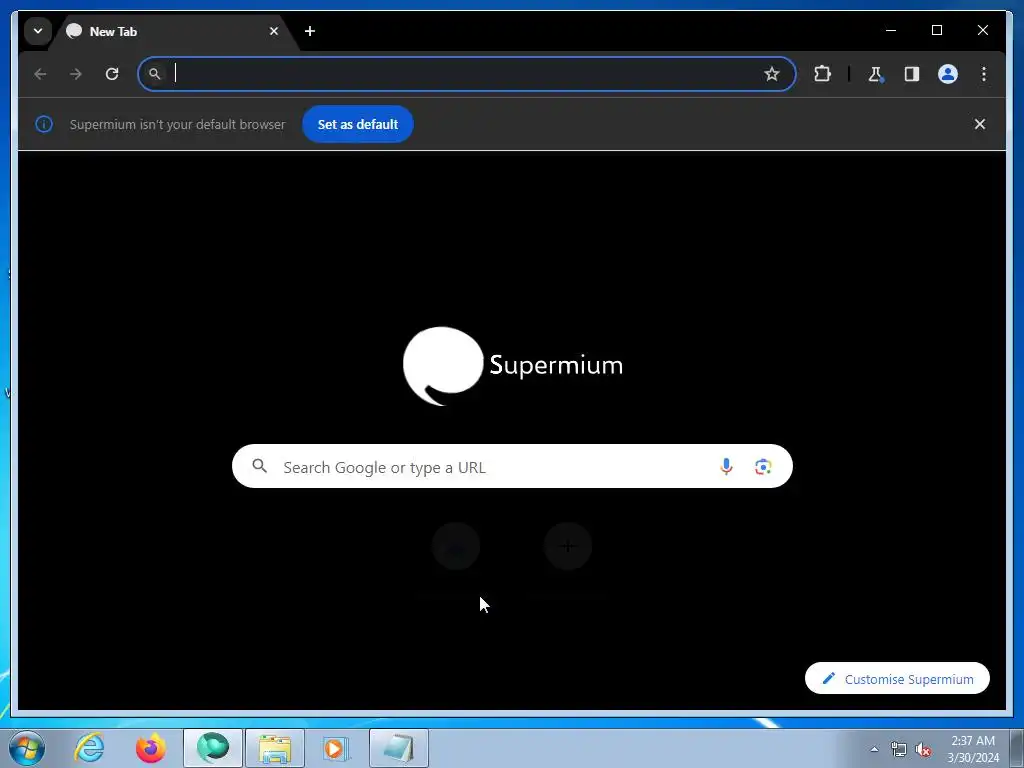Open Windows Media Player from taskbar
1024x768 pixels.
(336, 748)
